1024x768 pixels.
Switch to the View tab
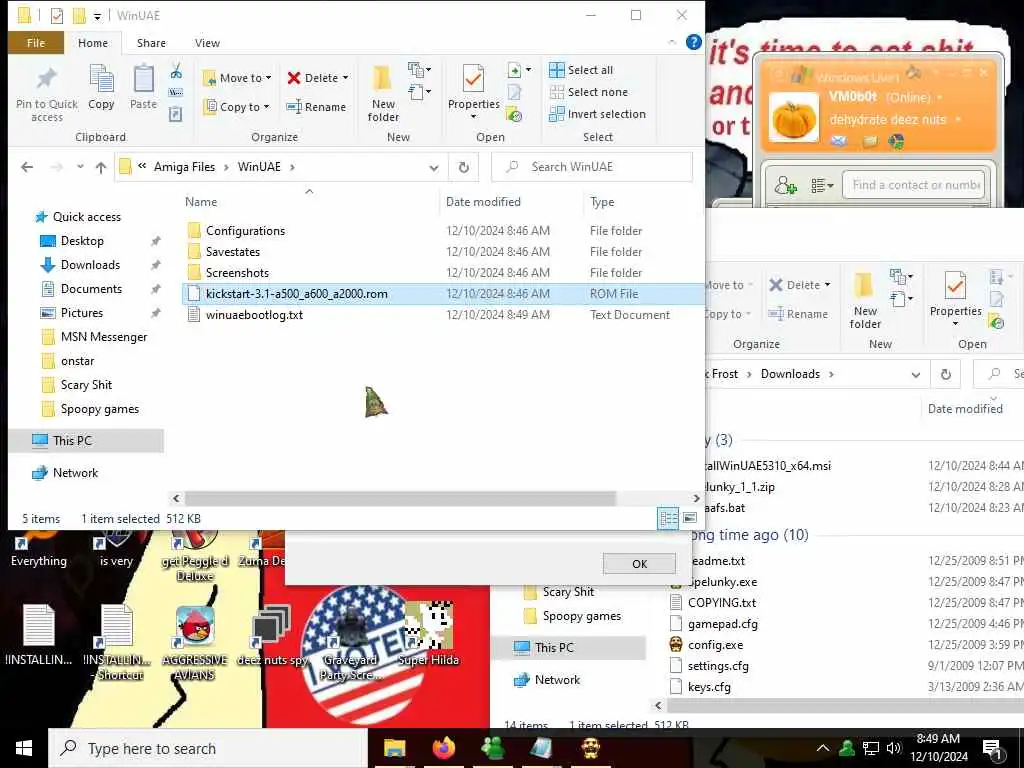click(x=207, y=43)
